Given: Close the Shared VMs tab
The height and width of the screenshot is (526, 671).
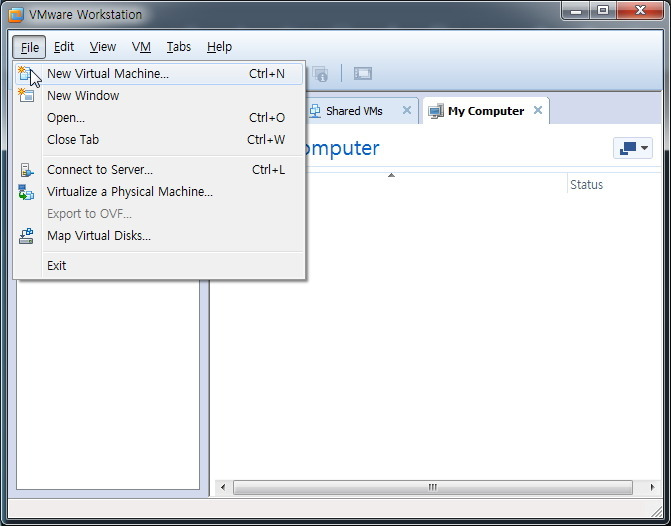Looking at the screenshot, I should 407,110.
